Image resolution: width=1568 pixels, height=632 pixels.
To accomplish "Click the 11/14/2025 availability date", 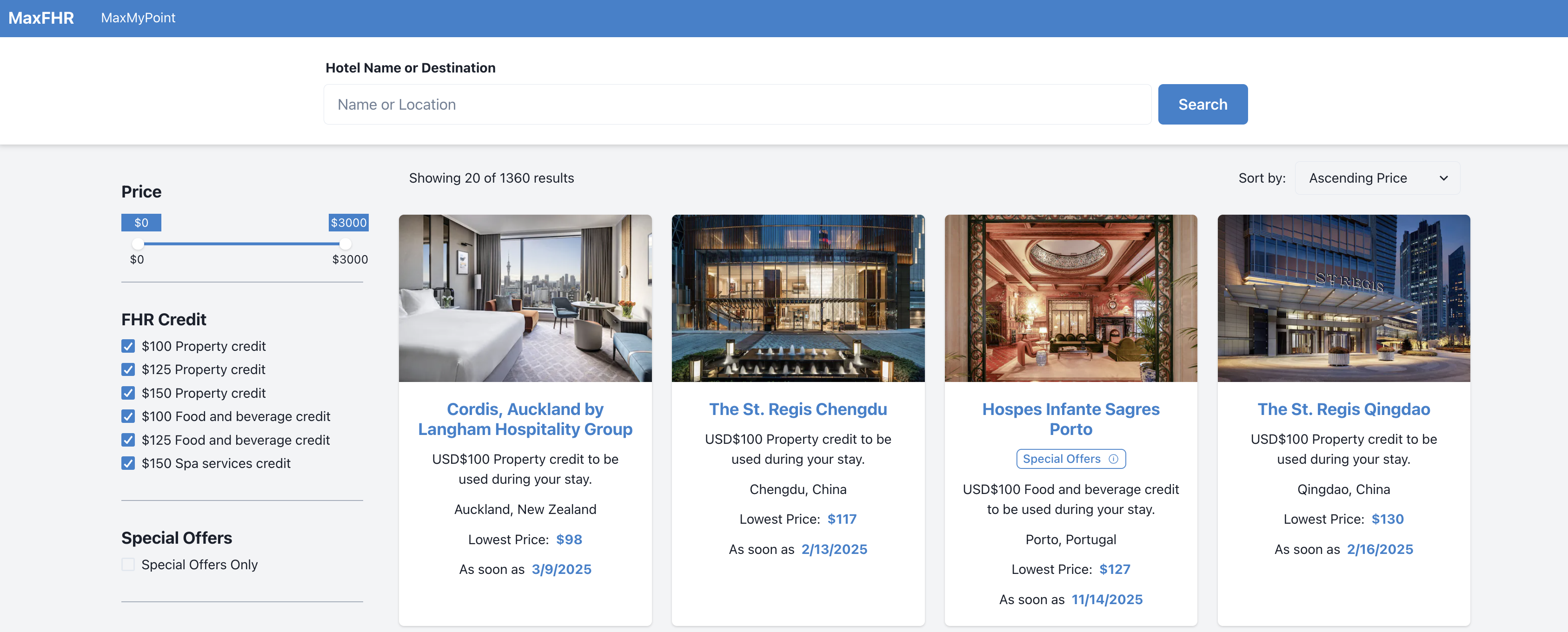I will pos(1107,600).
